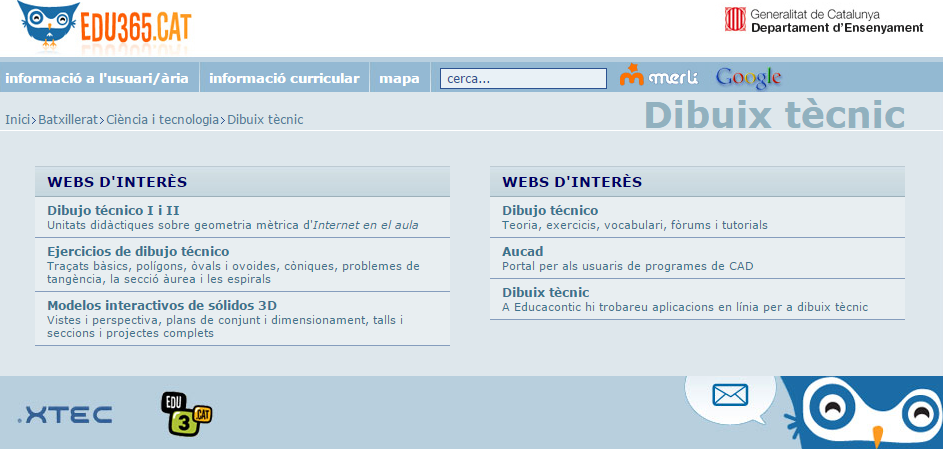Focus the cerca search field
This screenshot has width=943, height=460.
(523, 78)
